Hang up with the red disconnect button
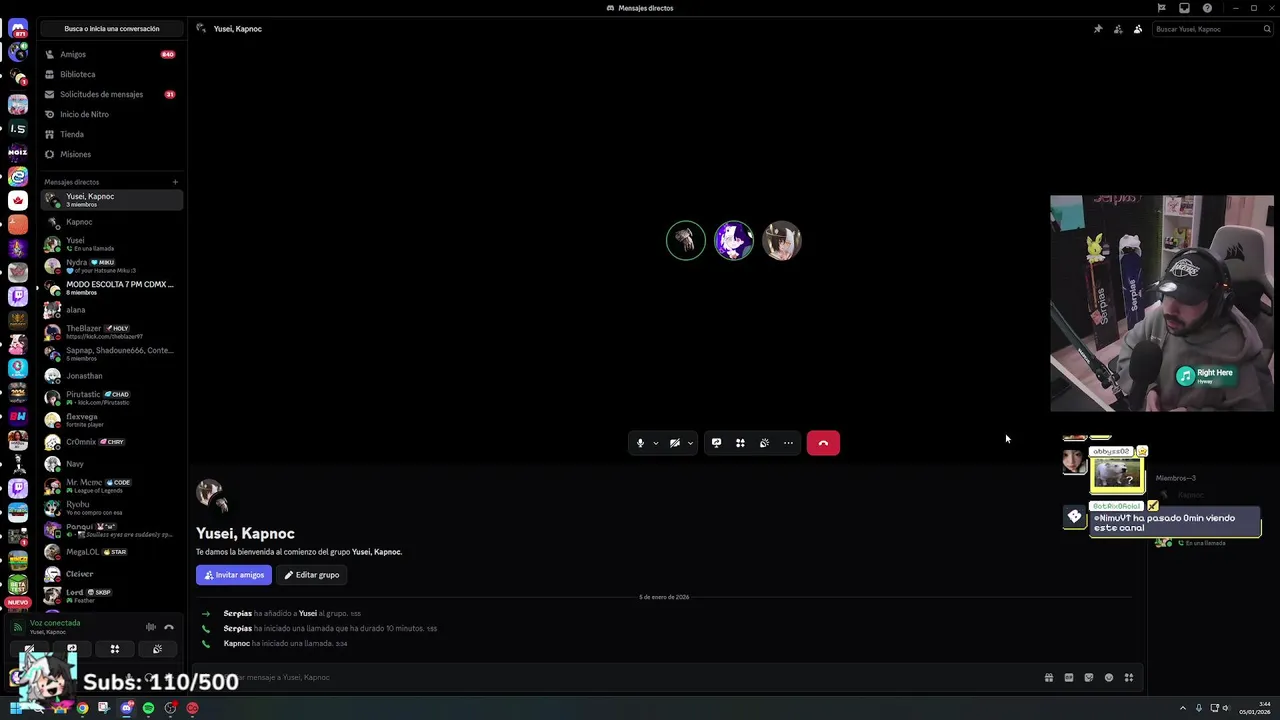The image size is (1280, 720). (823, 443)
